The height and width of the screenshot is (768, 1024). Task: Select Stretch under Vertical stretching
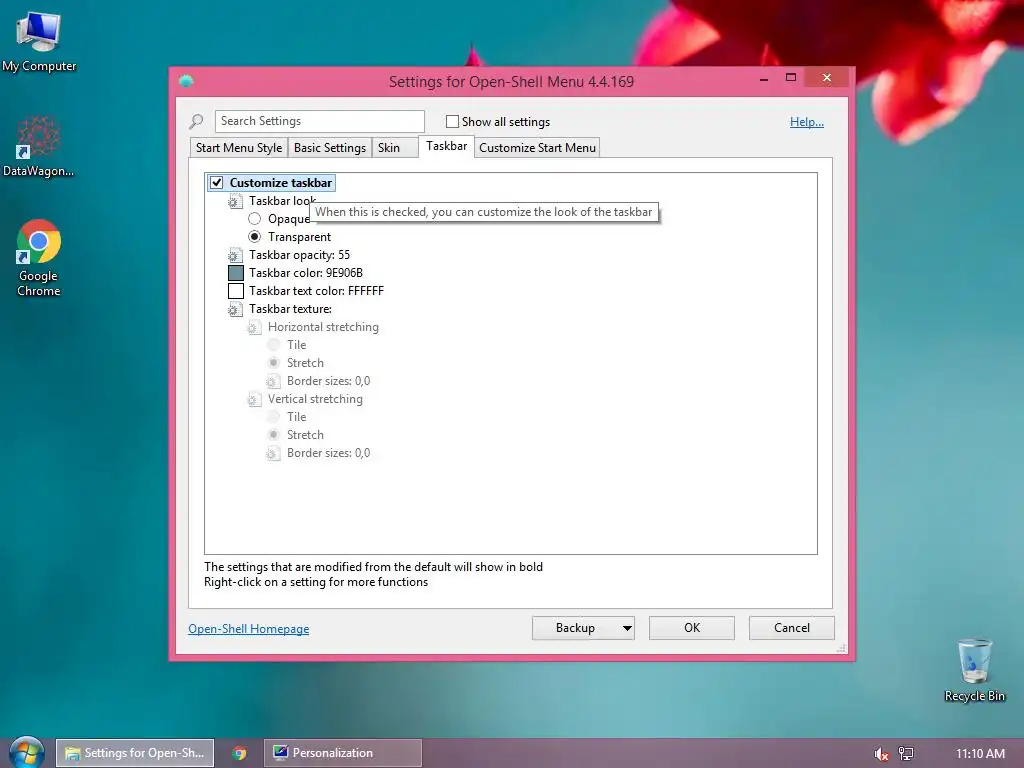pyautogui.click(x=274, y=435)
